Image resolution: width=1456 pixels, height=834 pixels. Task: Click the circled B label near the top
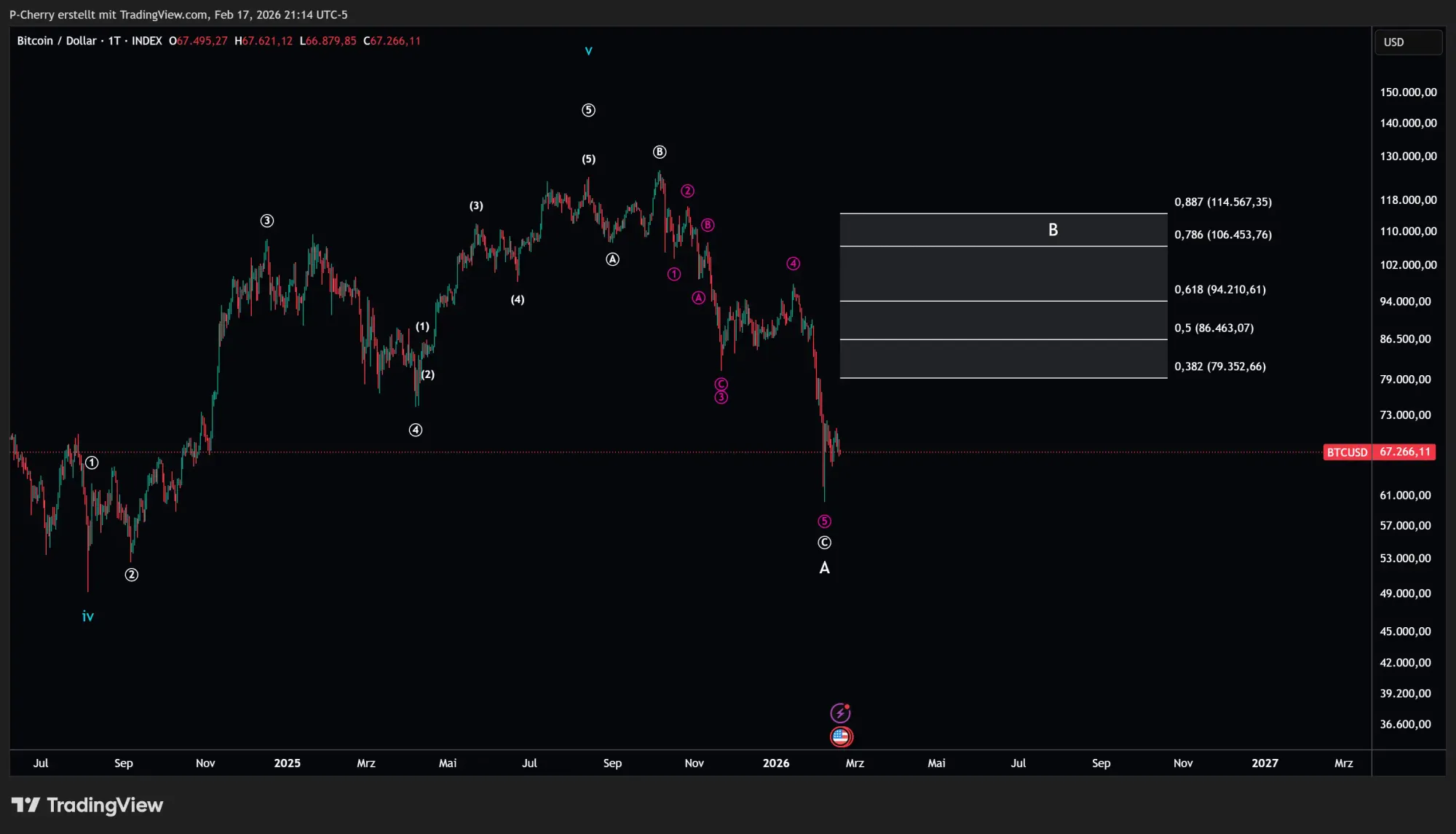660,152
